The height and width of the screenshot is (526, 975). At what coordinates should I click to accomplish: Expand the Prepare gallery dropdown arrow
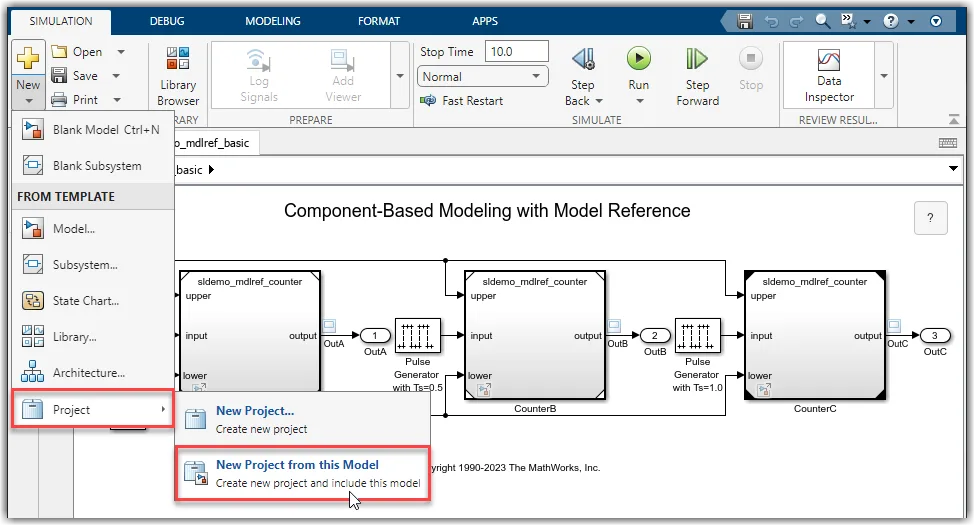tap(400, 76)
